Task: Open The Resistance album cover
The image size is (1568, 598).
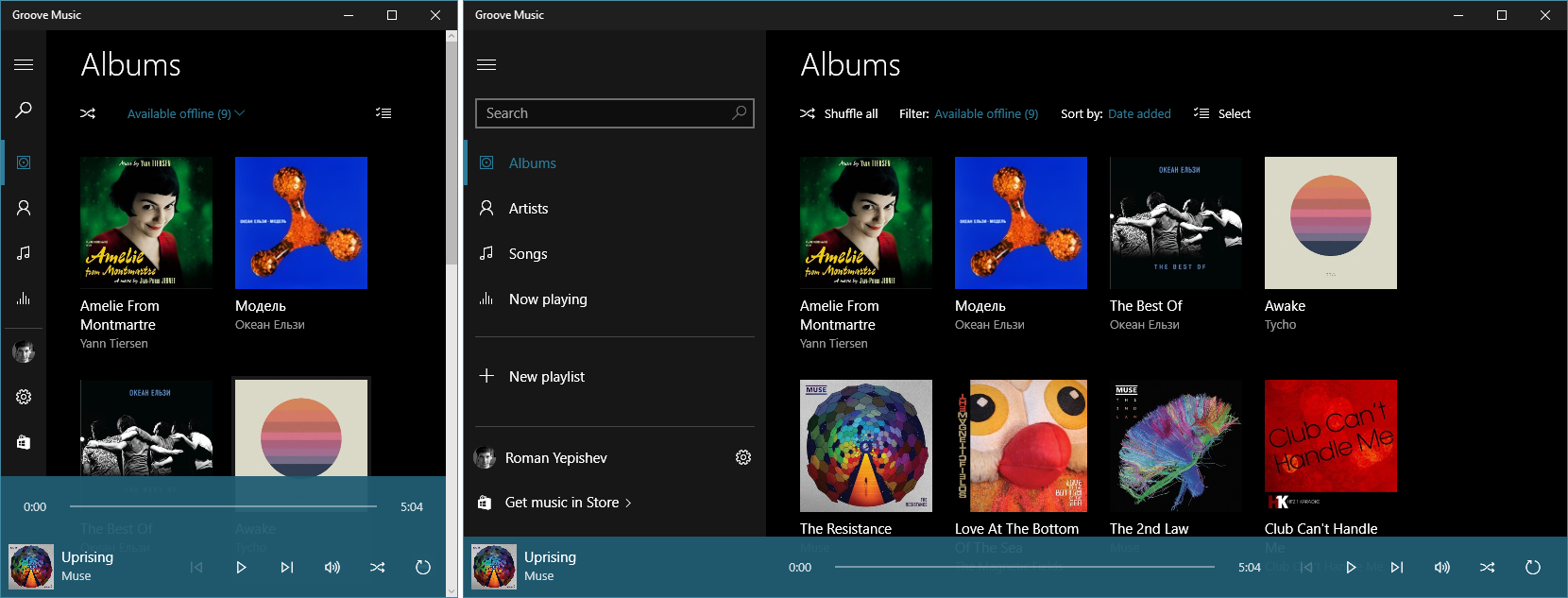Action: pyautogui.click(x=866, y=446)
